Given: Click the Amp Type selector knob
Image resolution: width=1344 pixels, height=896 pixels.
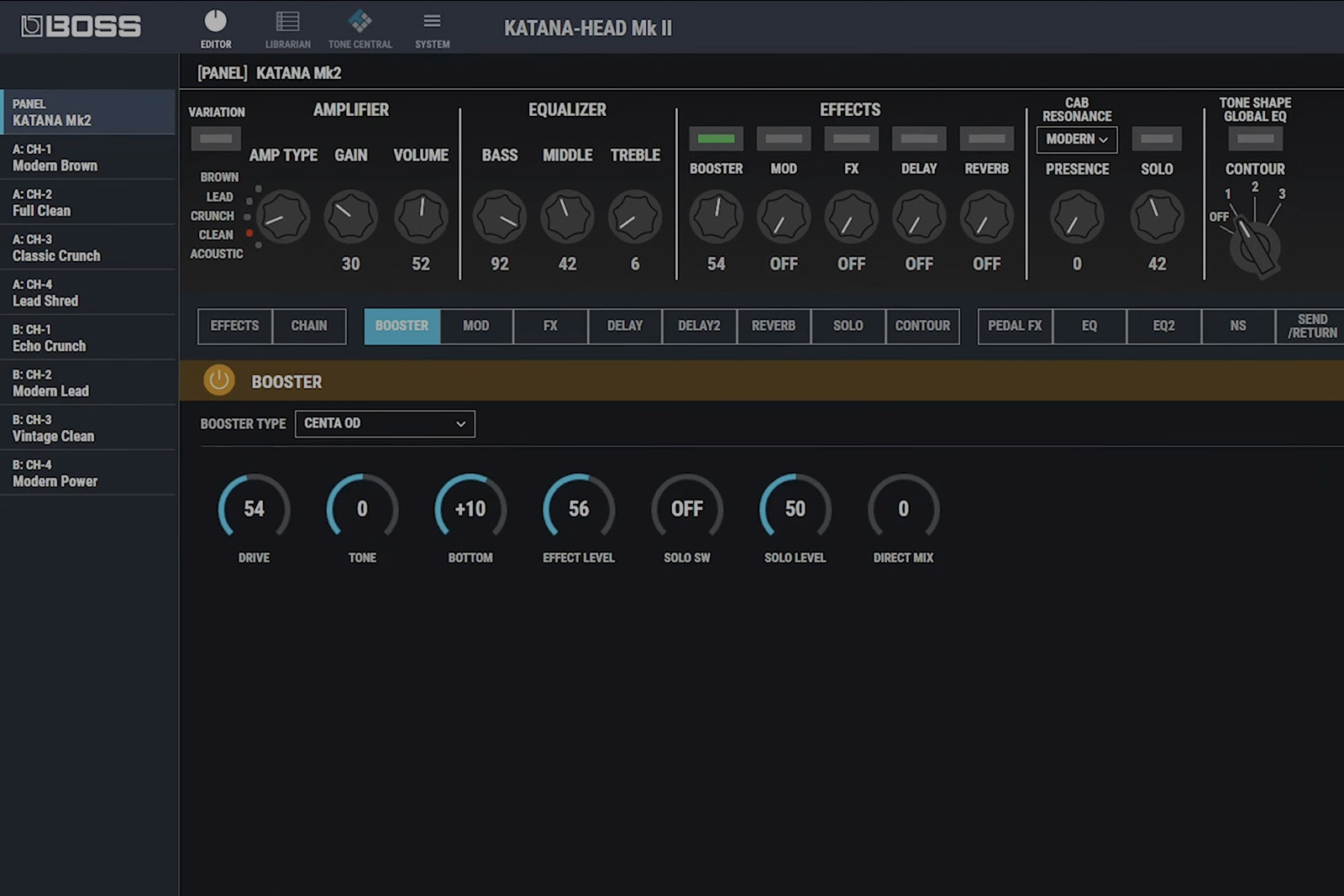Looking at the screenshot, I should 283,217.
